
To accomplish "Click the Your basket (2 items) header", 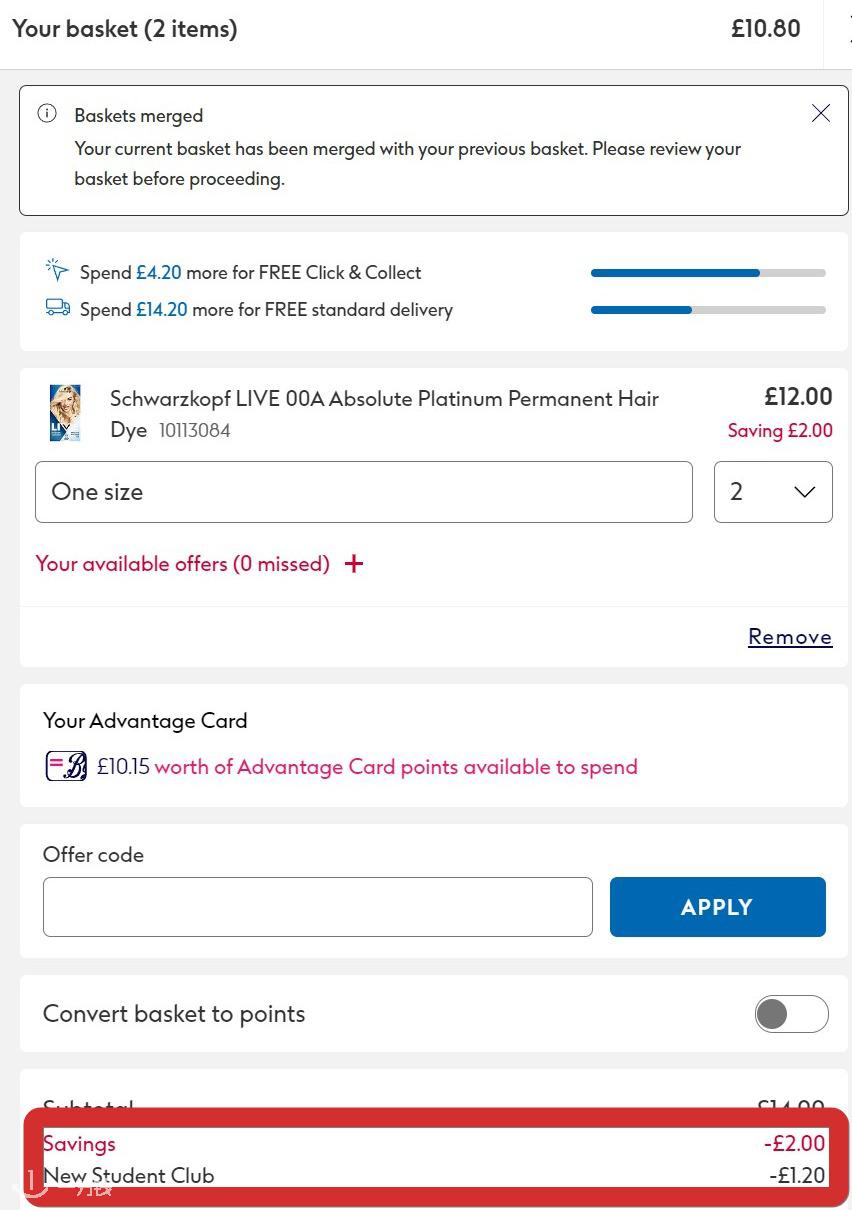I will point(125,29).
